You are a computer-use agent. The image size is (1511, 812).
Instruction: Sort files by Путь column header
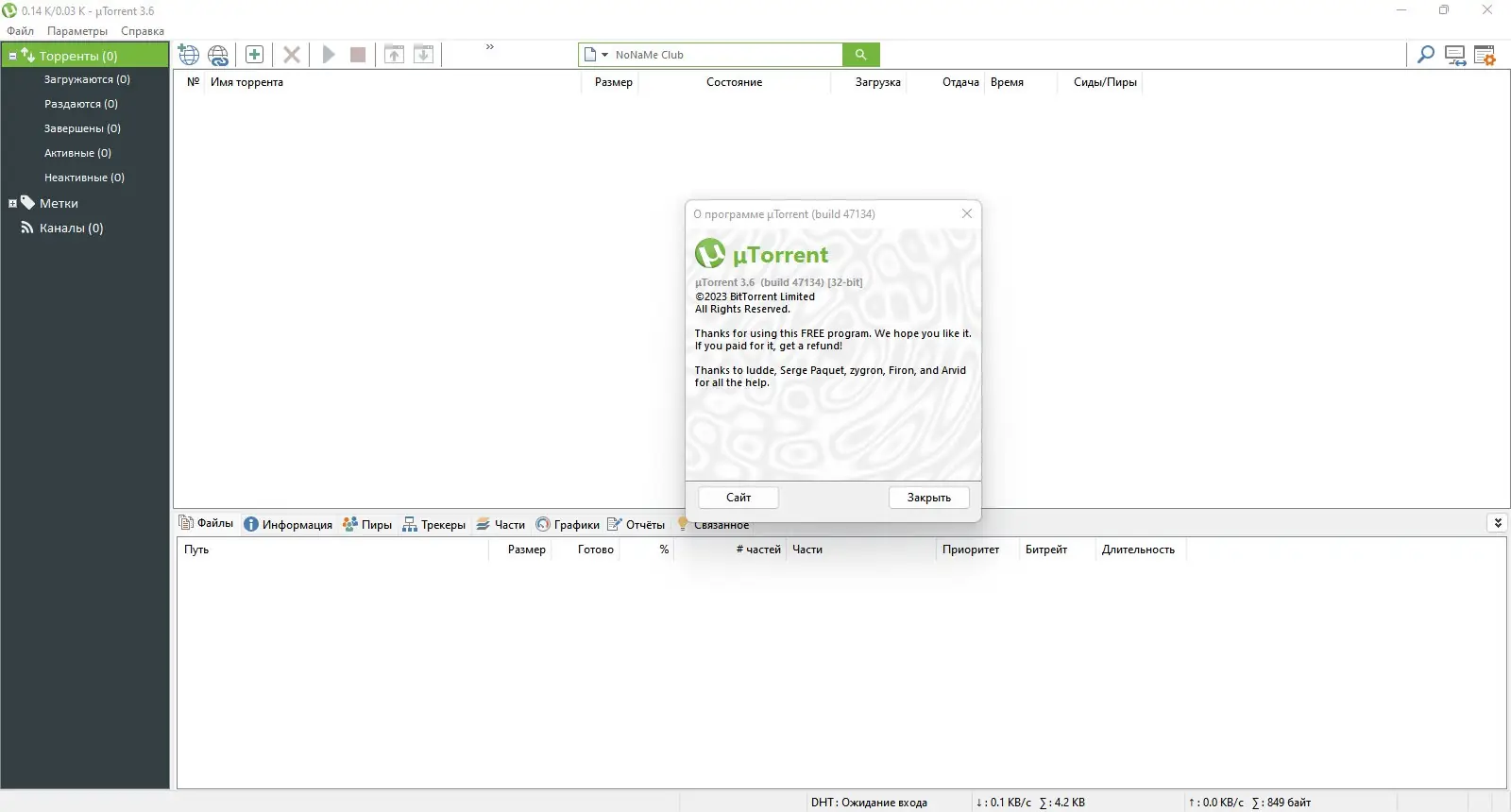click(196, 550)
